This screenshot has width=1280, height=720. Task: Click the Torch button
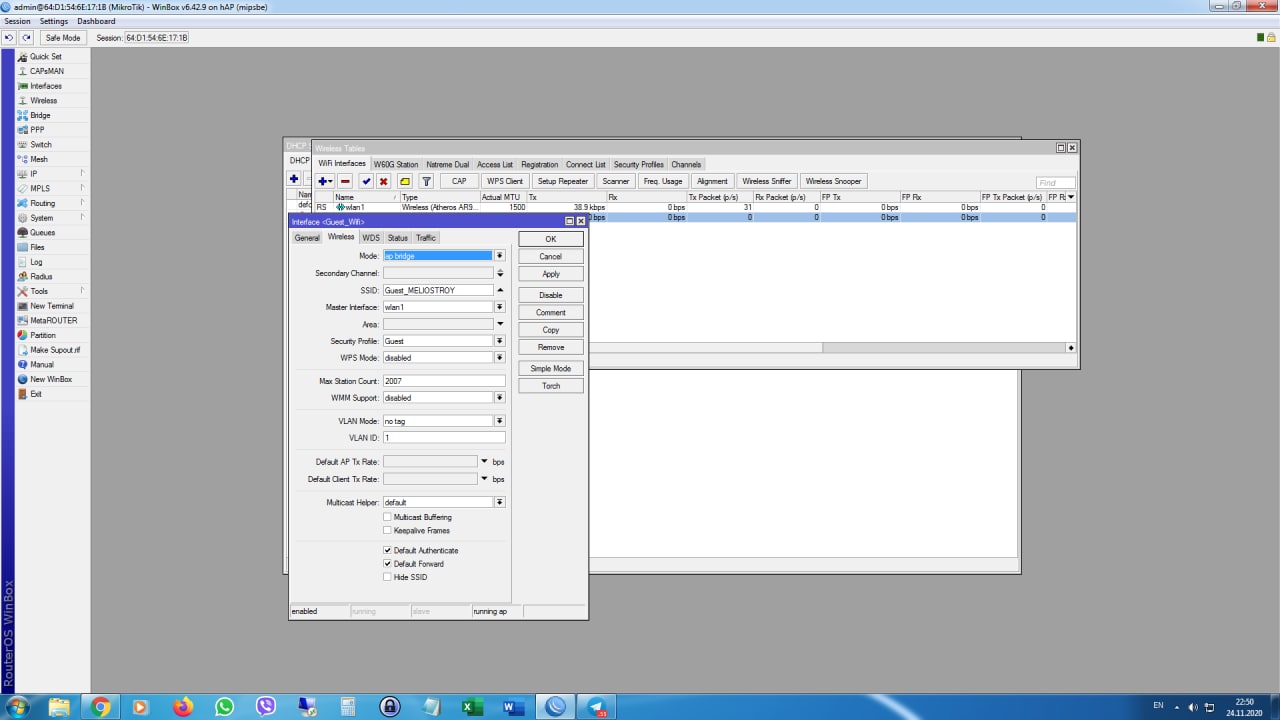click(551, 386)
